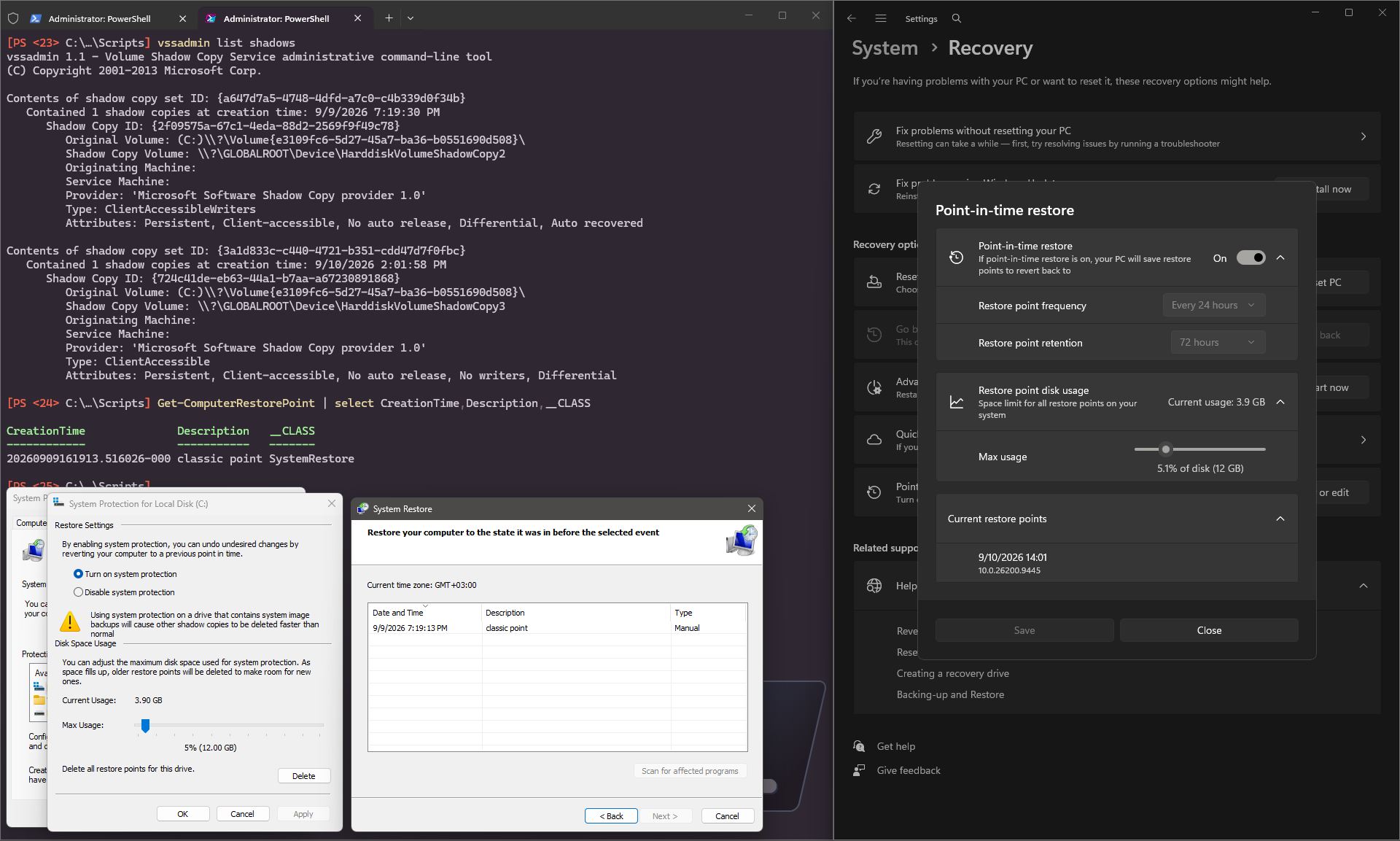Image resolution: width=1400 pixels, height=841 pixels.
Task: Open the Restore point retention dropdown
Action: coord(1218,342)
